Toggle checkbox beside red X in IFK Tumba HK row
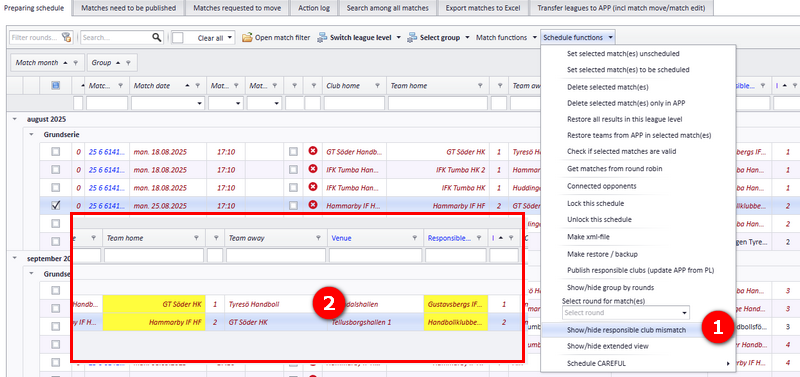The width and height of the screenshot is (800, 377). [x=293, y=188]
